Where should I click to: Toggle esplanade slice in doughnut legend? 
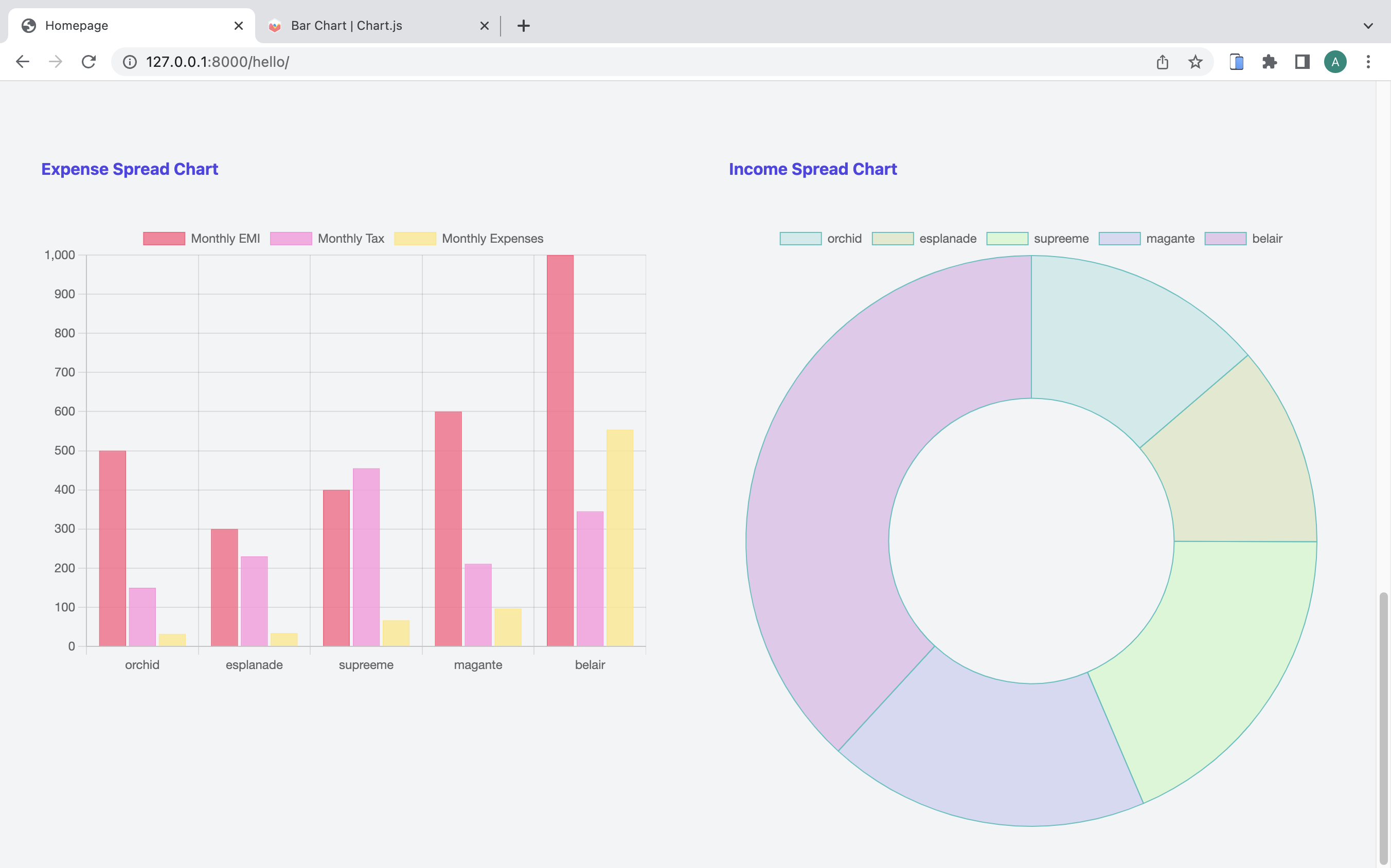pos(924,238)
